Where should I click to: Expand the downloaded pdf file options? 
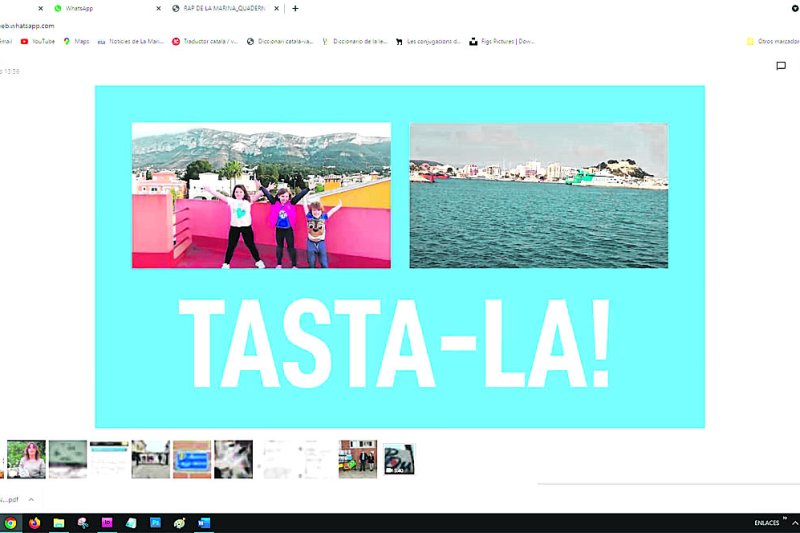click(30, 499)
